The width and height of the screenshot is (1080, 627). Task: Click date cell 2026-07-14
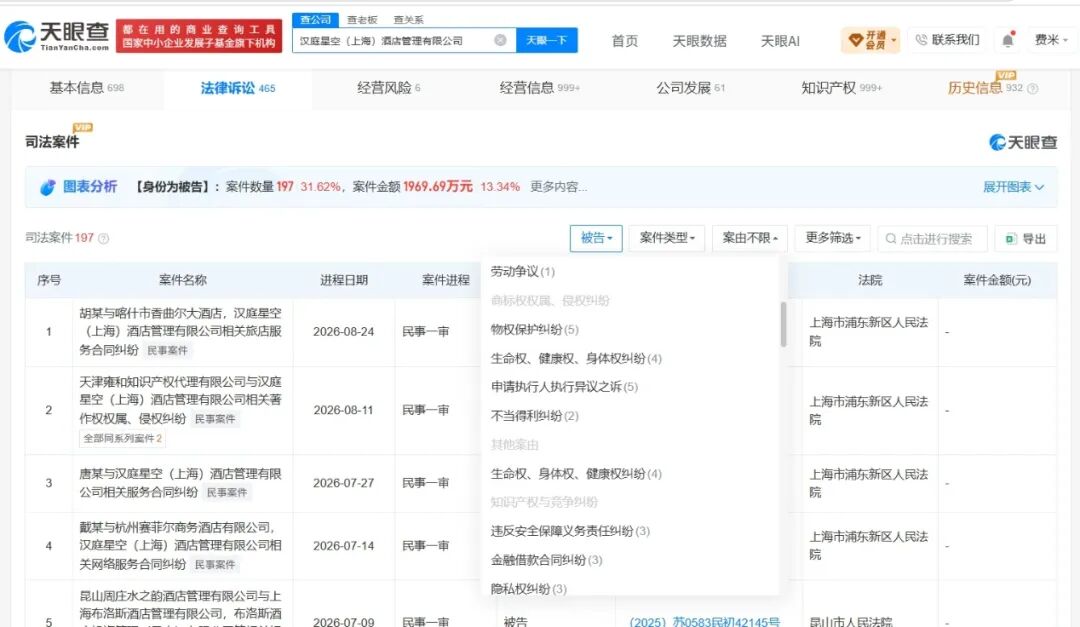coord(344,546)
